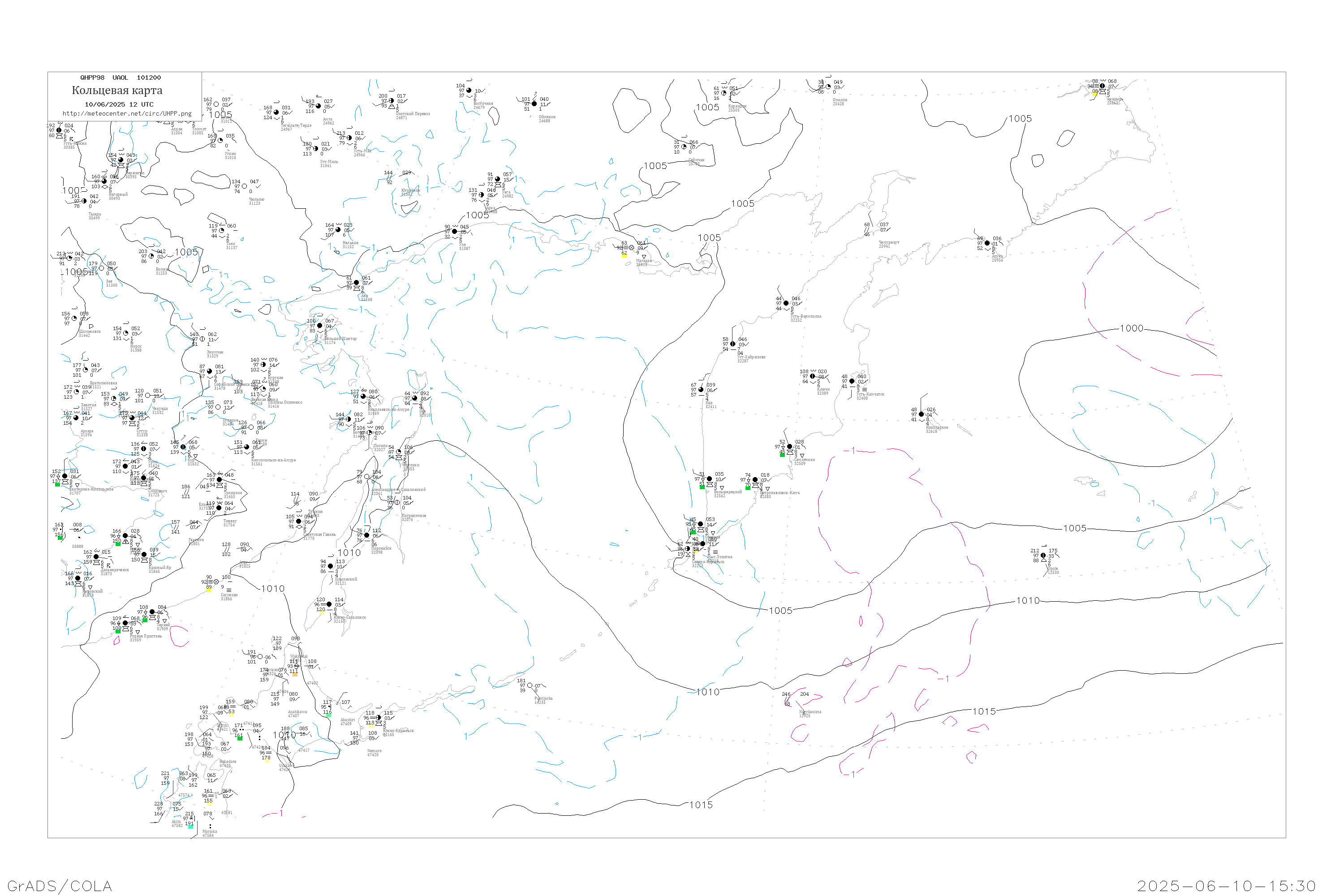Click the Чюльбю station empty sky circle

click(245, 186)
